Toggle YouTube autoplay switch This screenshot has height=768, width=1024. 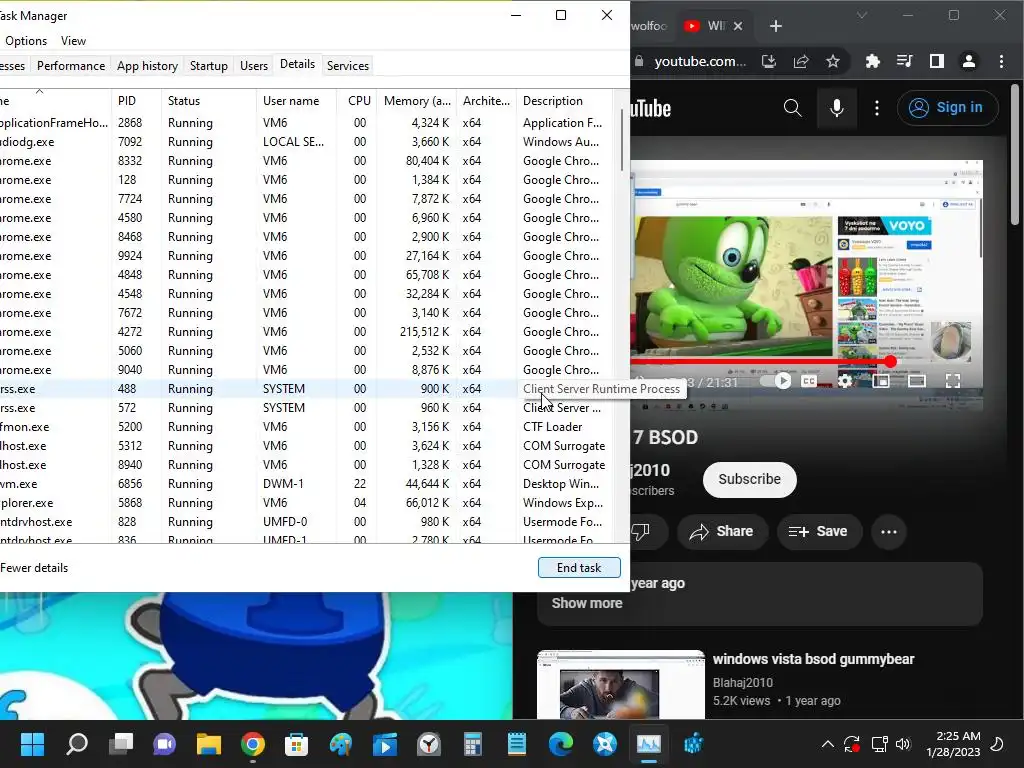coord(776,381)
